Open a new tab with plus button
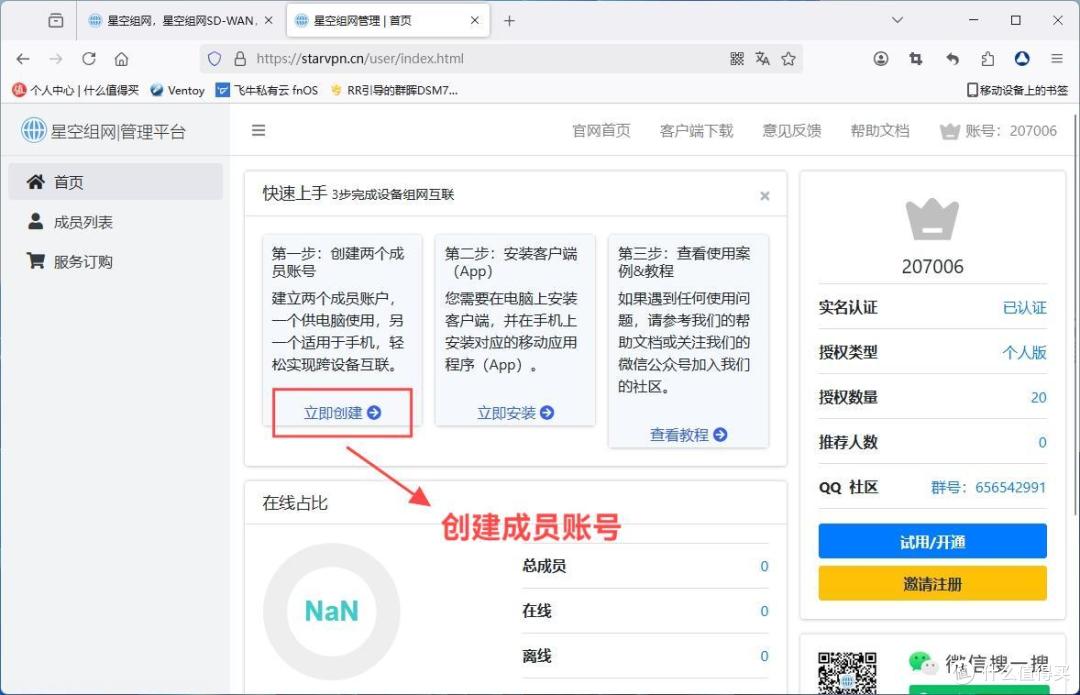 tap(509, 21)
